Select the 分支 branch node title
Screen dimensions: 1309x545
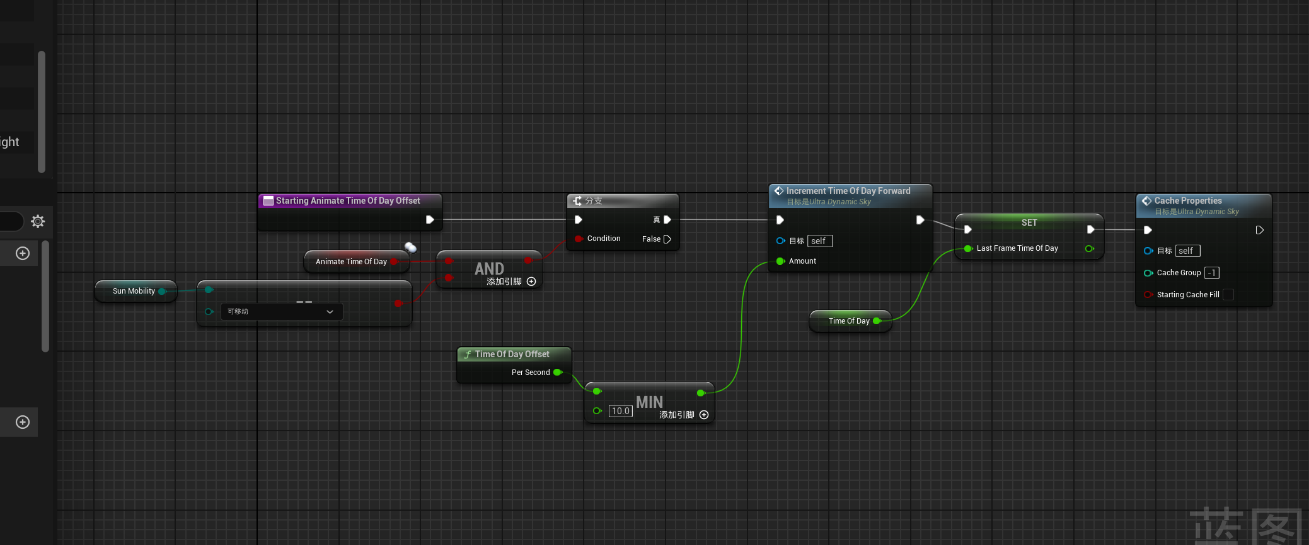tap(594, 201)
